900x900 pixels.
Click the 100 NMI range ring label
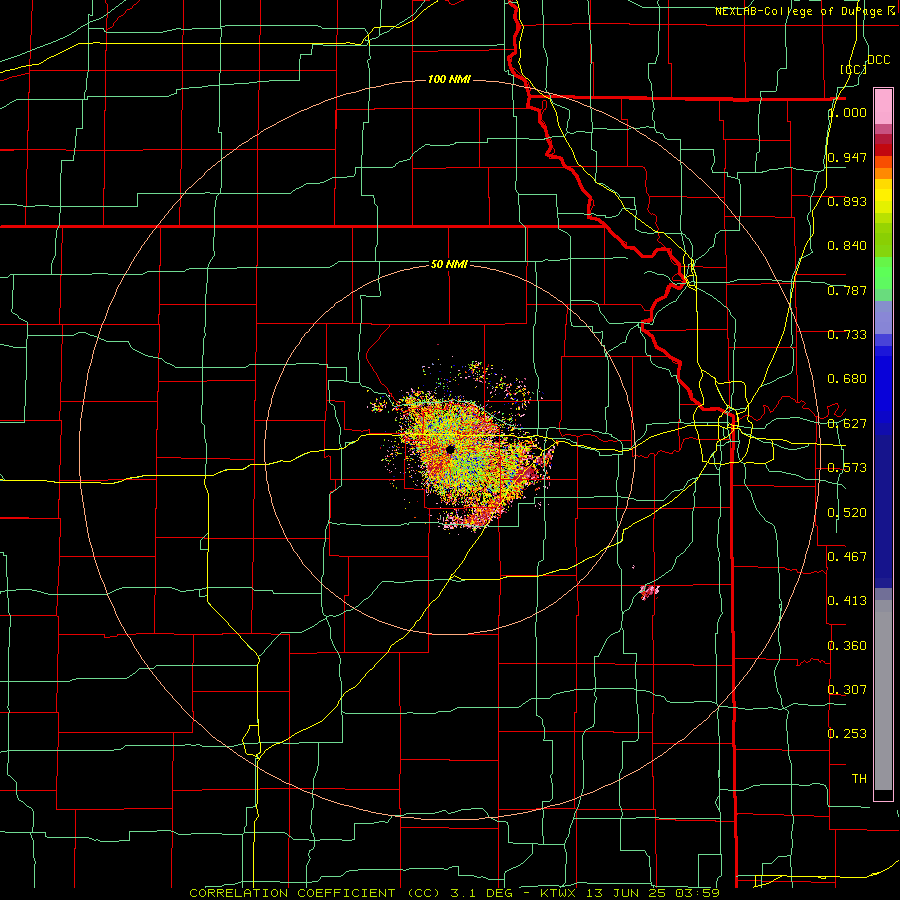449,79
